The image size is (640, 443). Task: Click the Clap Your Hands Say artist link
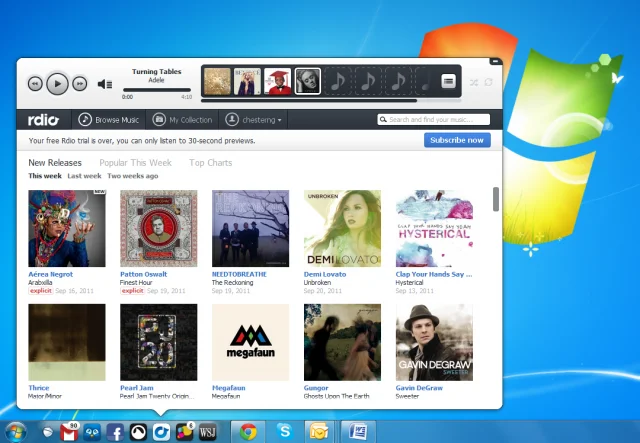pyautogui.click(x=434, y=274)
